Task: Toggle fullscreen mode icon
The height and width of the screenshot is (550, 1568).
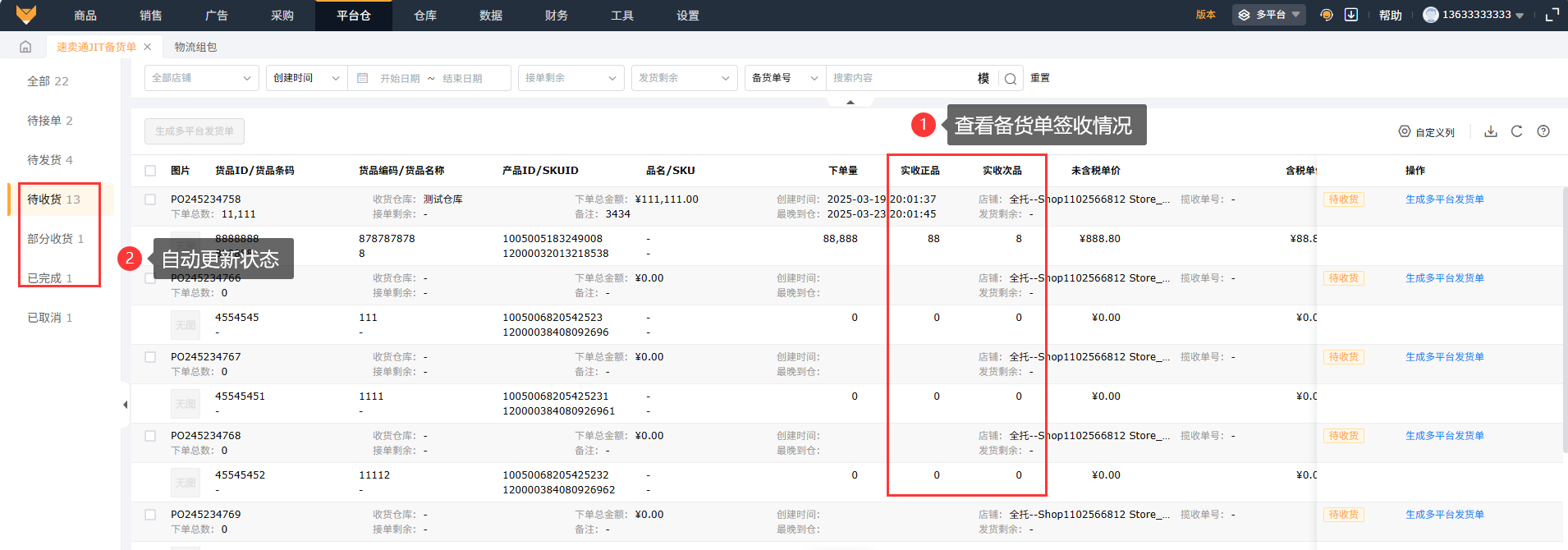Action: (1552, 15)
